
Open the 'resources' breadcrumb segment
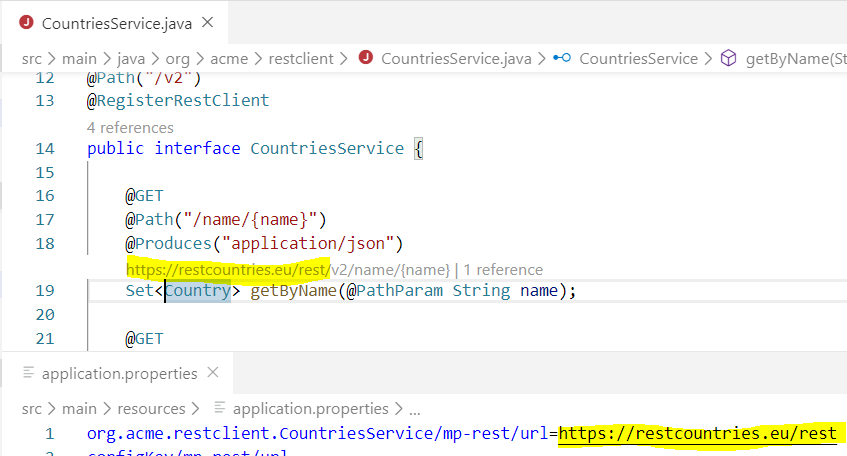[151, 409]
